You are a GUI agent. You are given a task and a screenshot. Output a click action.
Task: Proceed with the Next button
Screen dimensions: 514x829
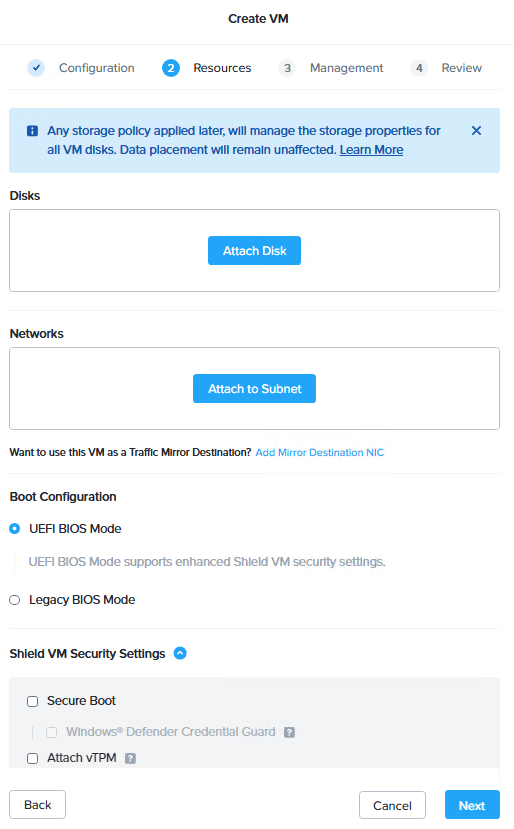click(472, 805)
